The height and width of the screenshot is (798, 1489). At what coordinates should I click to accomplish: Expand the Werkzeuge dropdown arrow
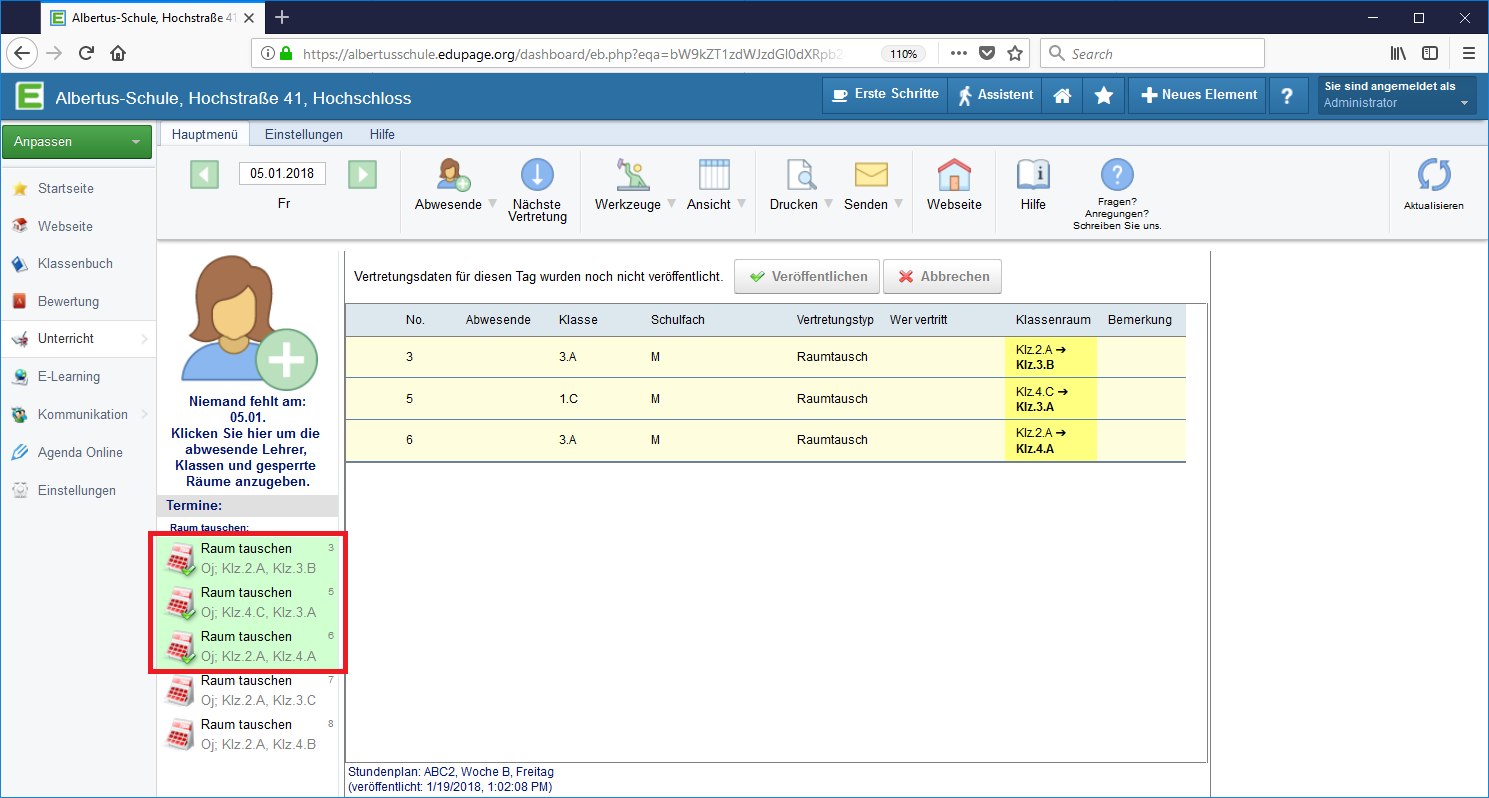click(x=671, y=204)
